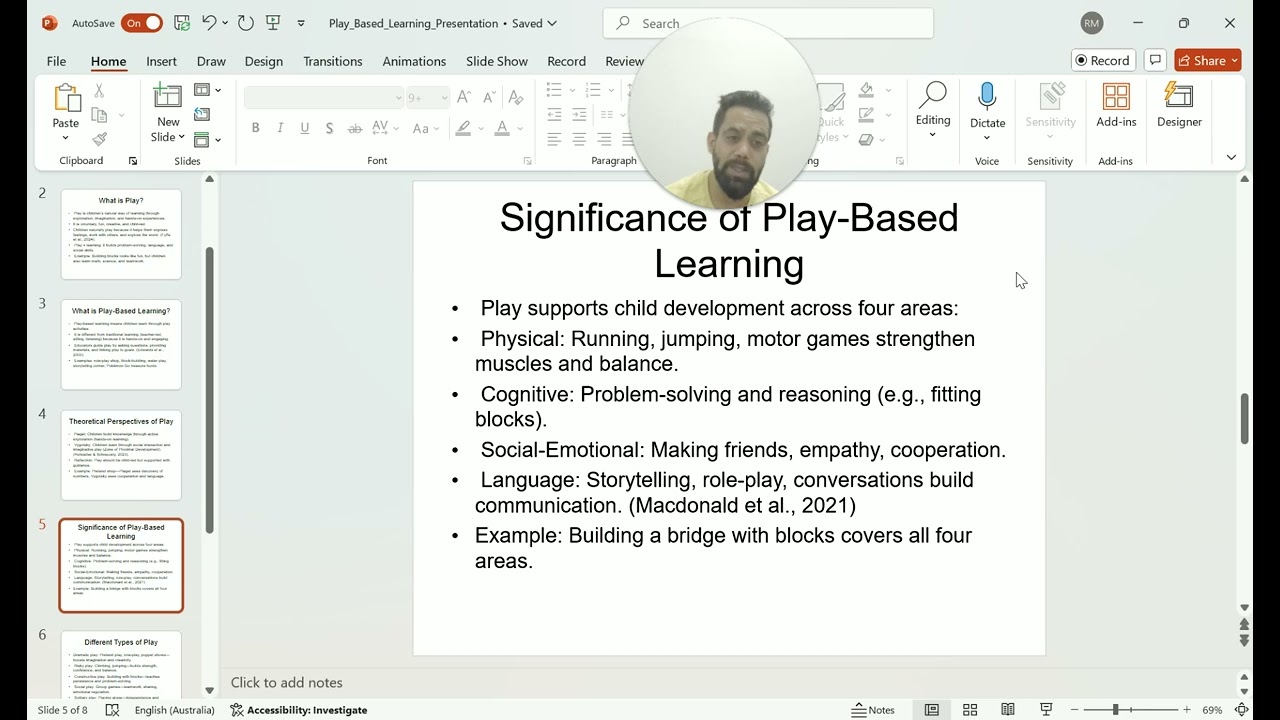Screen dimensions: 1280x720
Task: Open the slide Layout dropdown
Action: pos(207,91)
